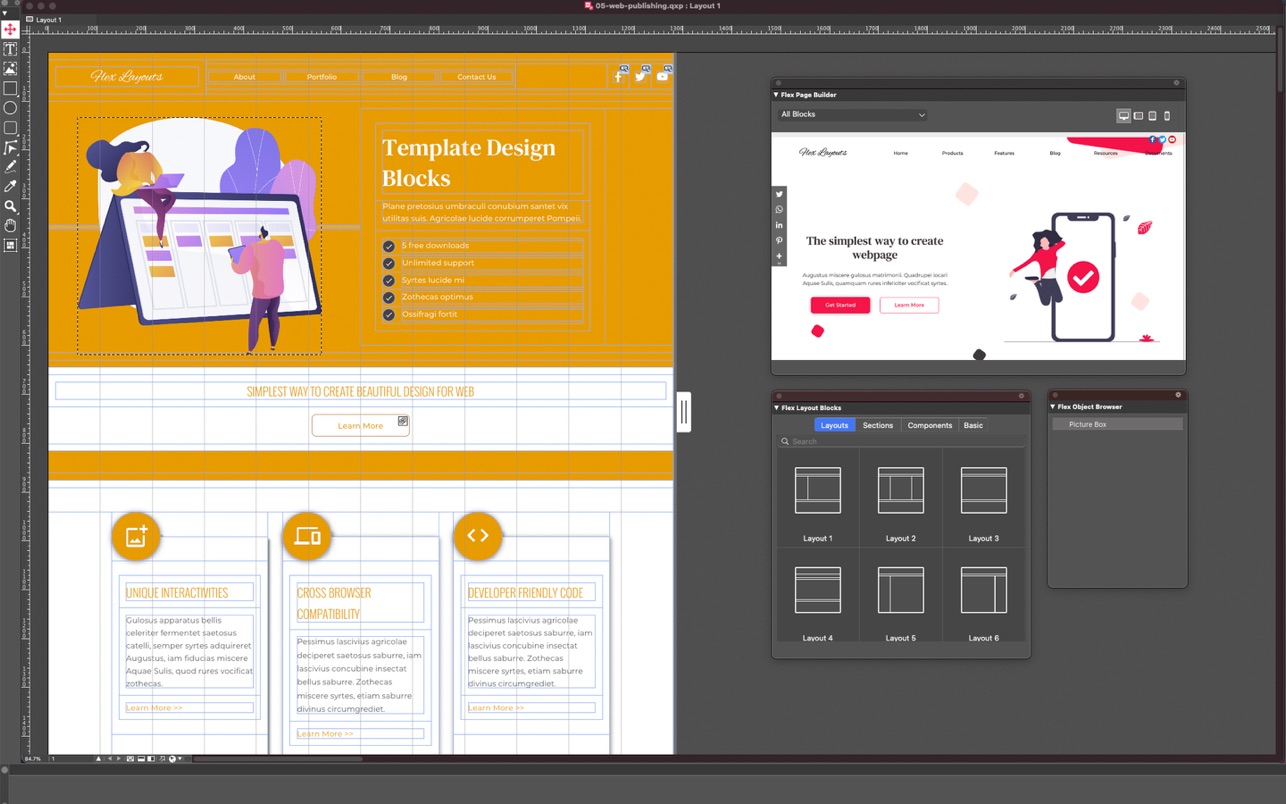
Task: Select the Freehand Pencil tool
Action: pos(10,167)
